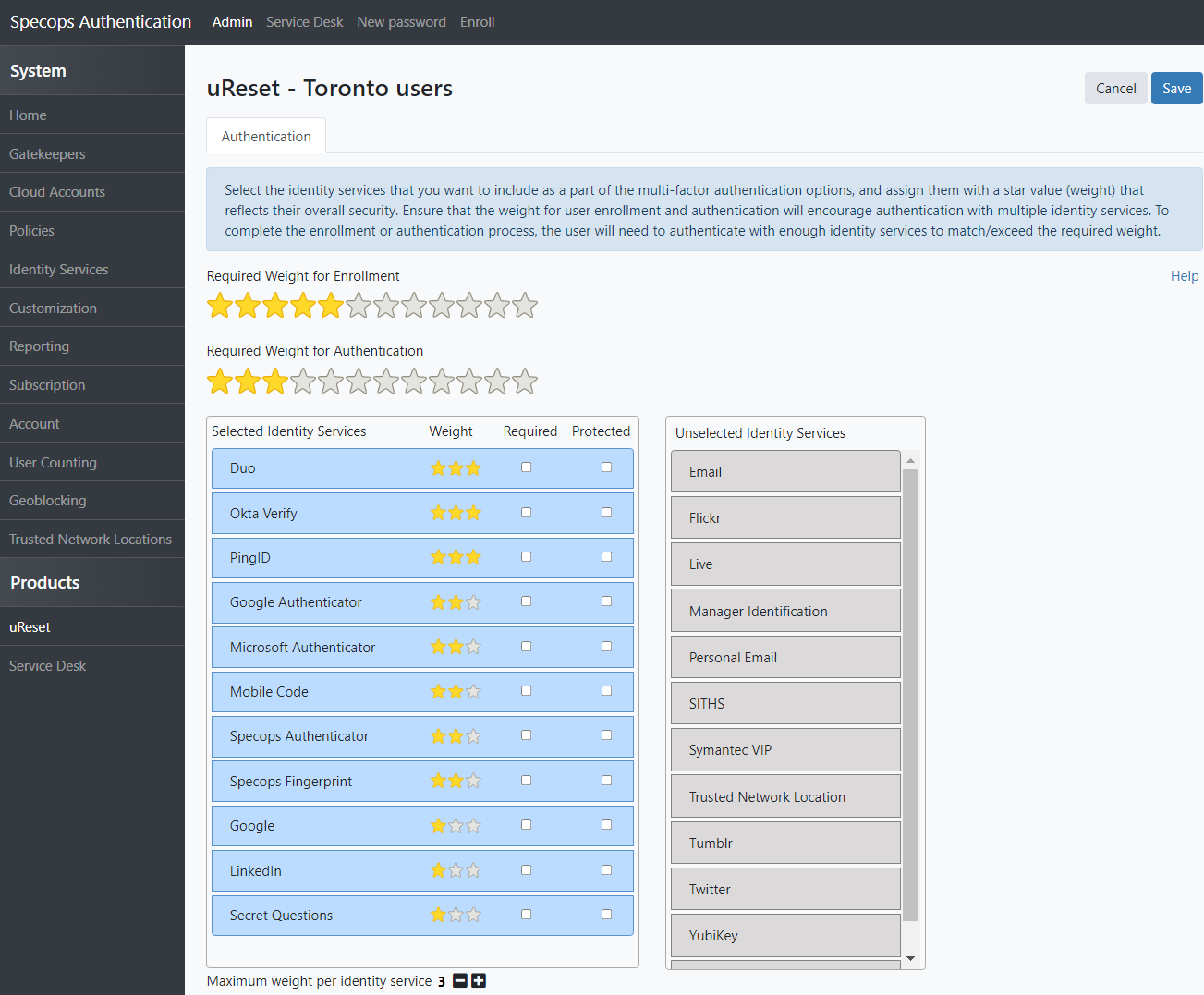The image size is (1204, 995).
Task: Set Google weight to third star
Action: [473, 826]
